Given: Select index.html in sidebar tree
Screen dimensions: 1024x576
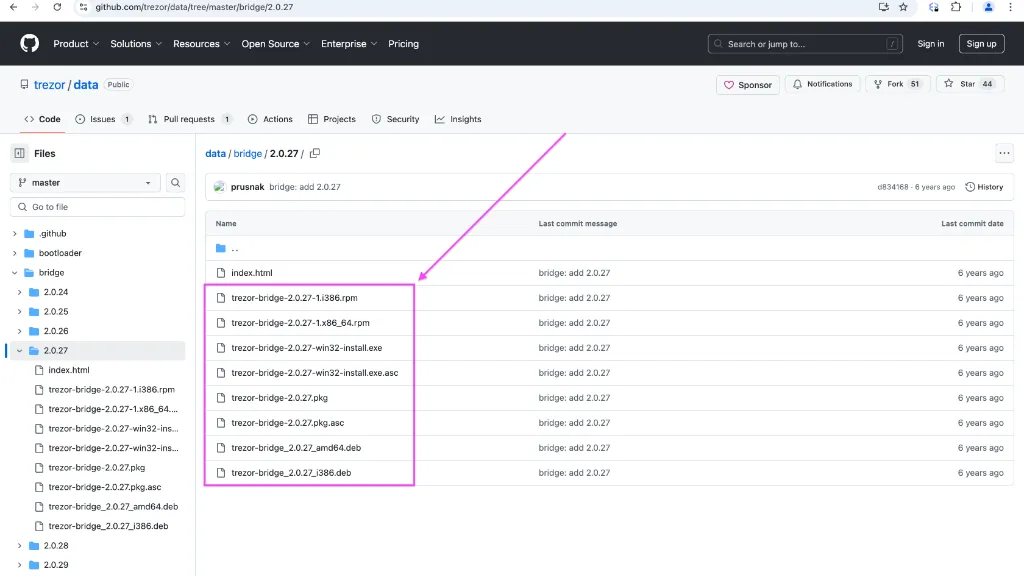Looking at the screenshot, I should click(69, 370).
